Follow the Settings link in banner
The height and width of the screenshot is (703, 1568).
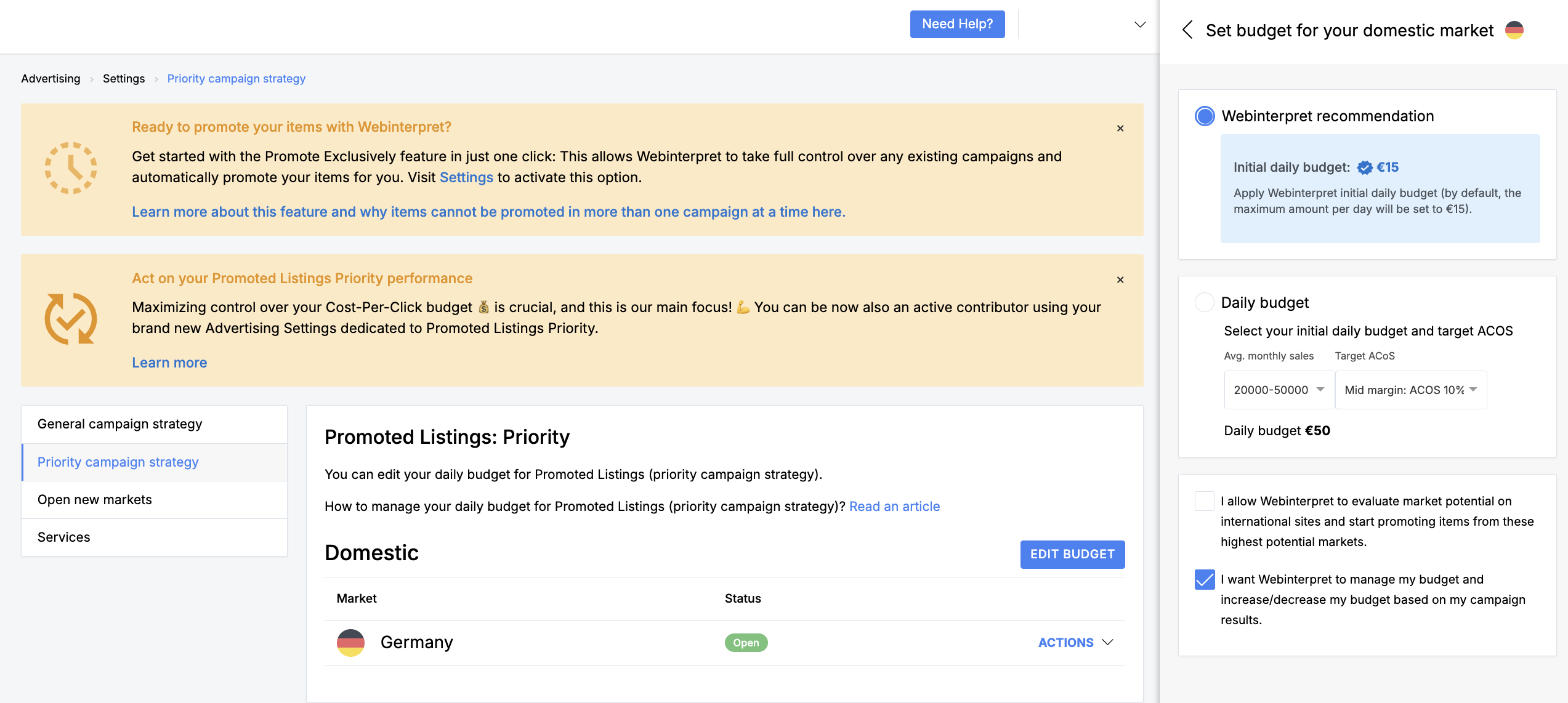click(466, 177)
